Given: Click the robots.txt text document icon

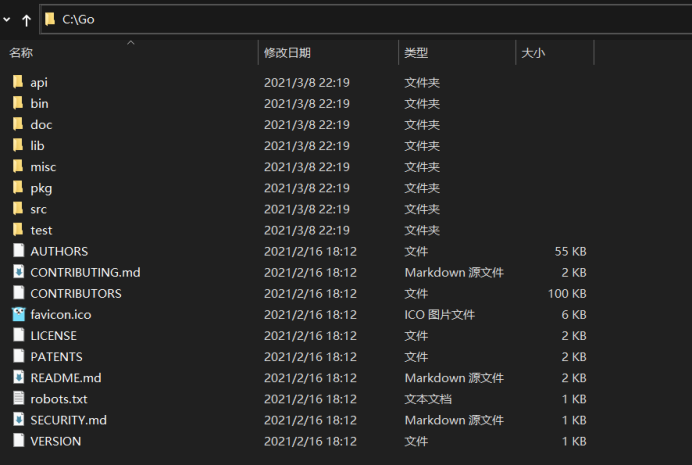Looking at the screenshot, I should coord(19,398).
